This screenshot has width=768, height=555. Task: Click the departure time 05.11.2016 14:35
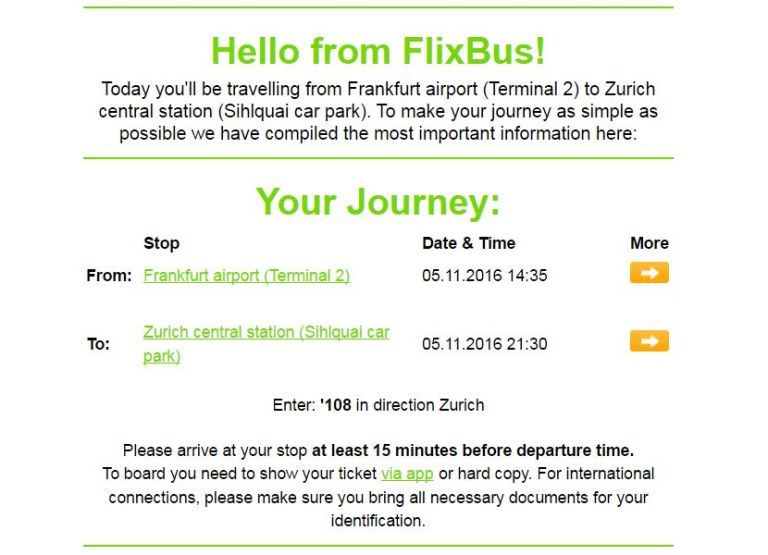484,276
